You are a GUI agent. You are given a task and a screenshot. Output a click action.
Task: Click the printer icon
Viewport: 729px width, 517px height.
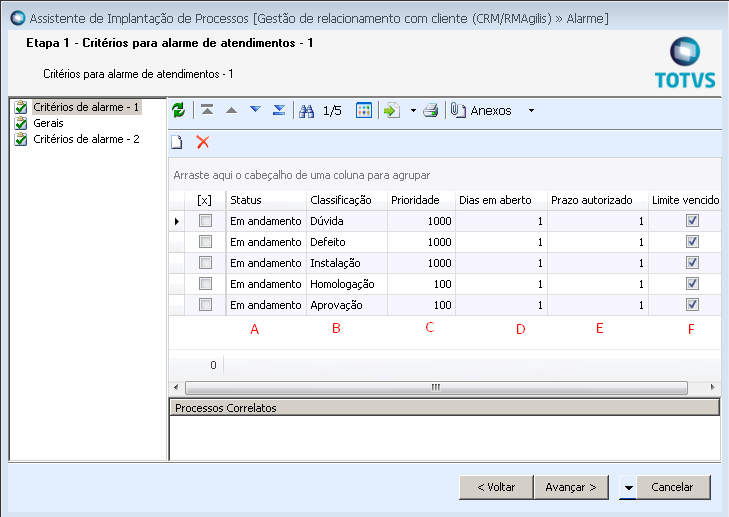[x=431, y=111]
